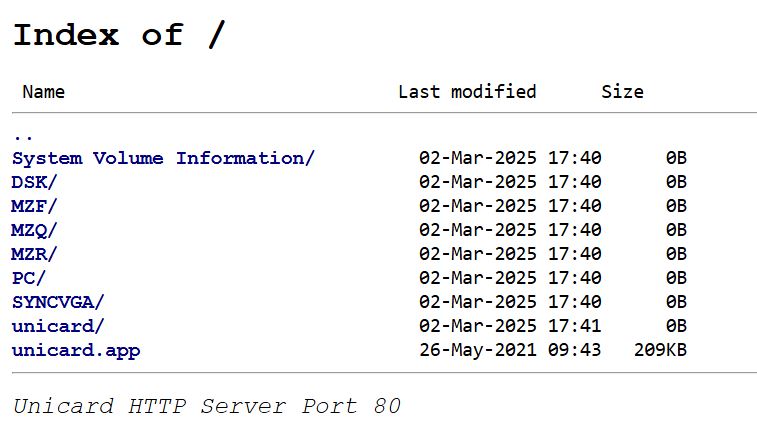This screenshot has height=444, width=757.
Task: Click the 26-May-2021 09:43 modified date
Action: pyautogui.click(x=510, y=350)
